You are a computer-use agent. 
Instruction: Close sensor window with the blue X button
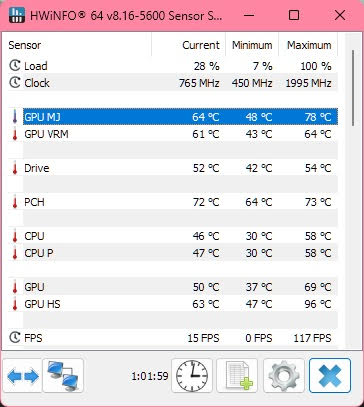coord(330,376)
